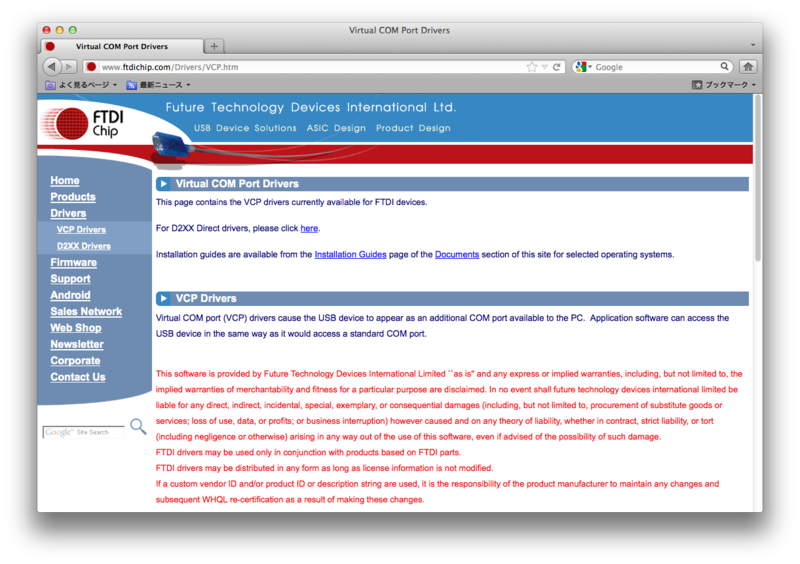The width and height of the screenshot is (800, 564).
Task: Open the new tab plus button
Action: pyautogui.click(x=214, y=46)
